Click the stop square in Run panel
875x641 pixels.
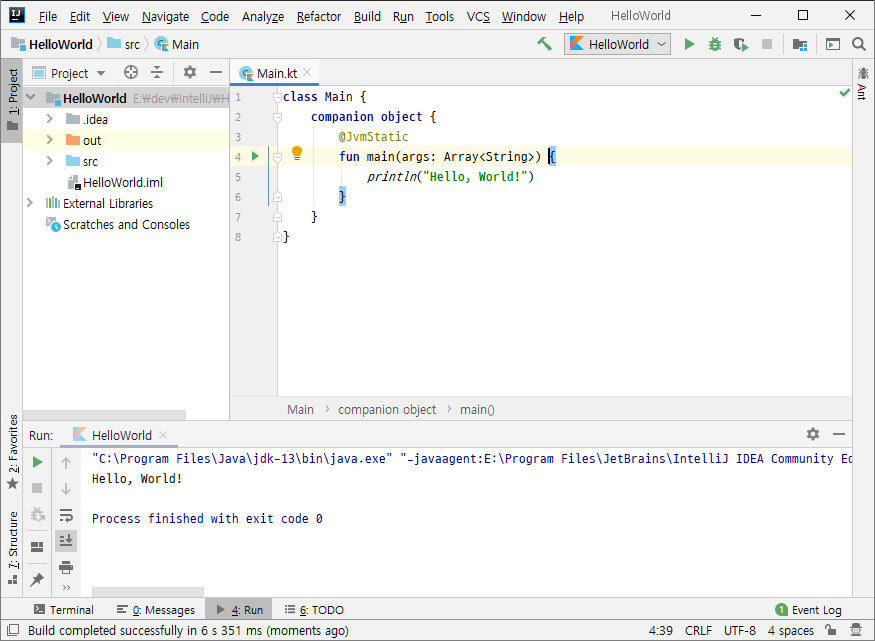point(37,488)
